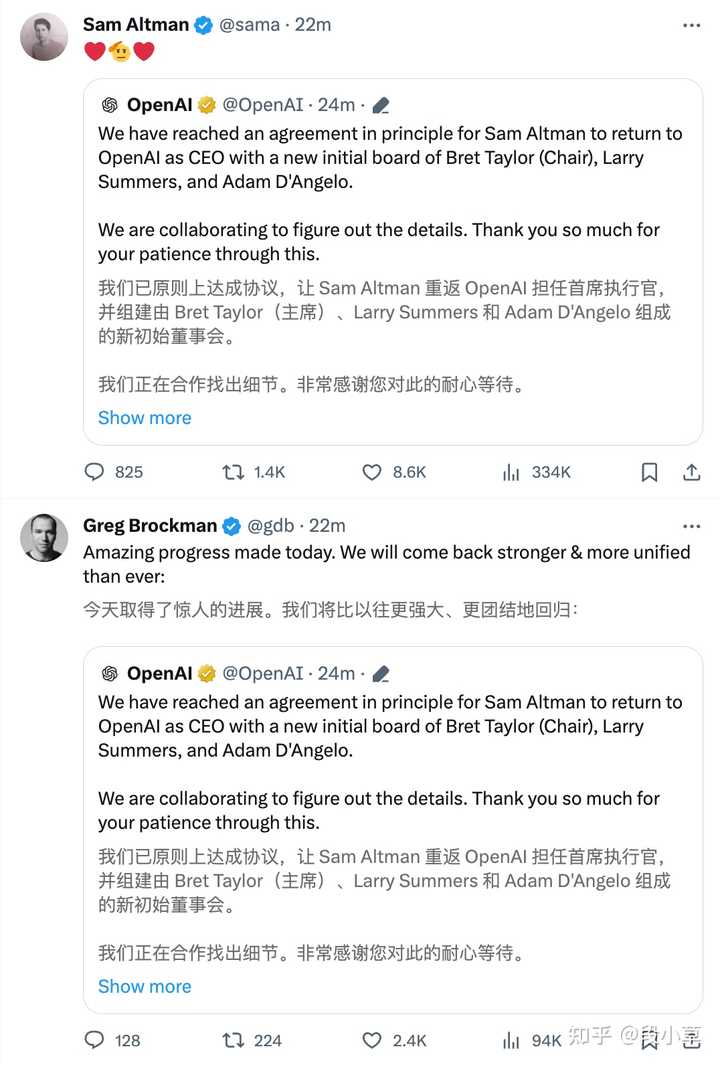This screenshot has height=1065, width=720.
Task: Open analytics on Greg Brockman's tweet
Action: 512,1040
